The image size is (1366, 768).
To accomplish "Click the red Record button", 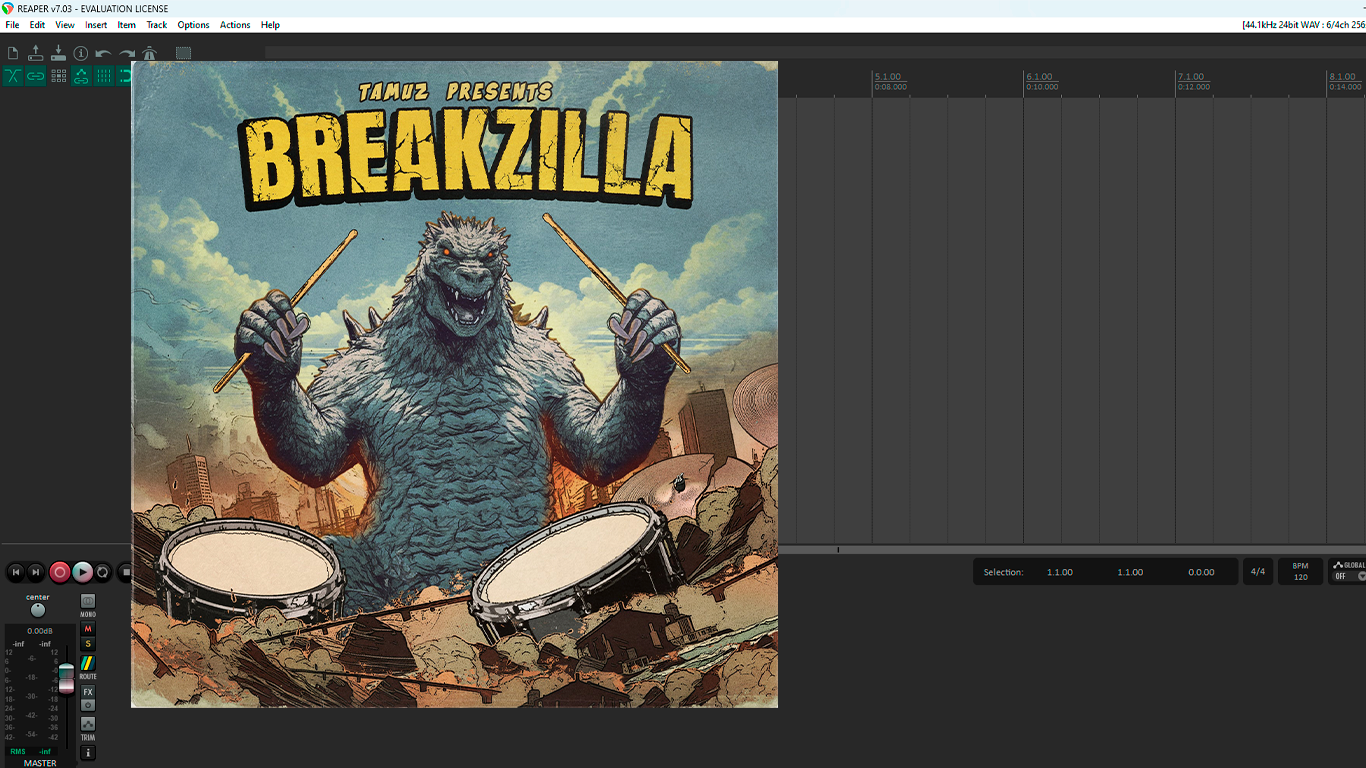I will pyautogui.click(x=60, y=572).
